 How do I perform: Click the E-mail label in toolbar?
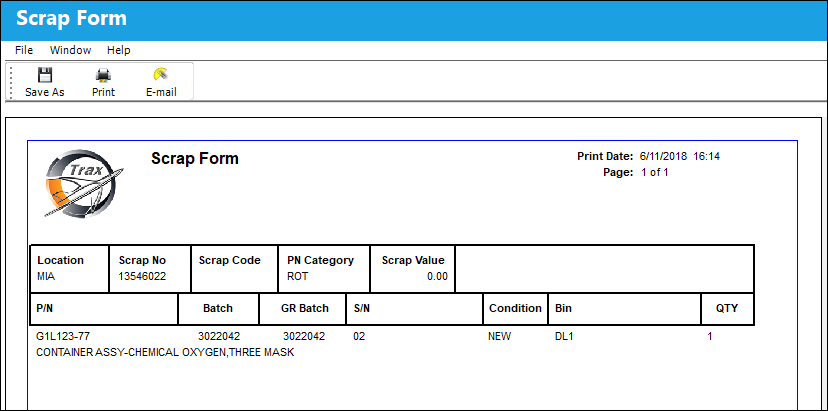[x=161, y=92]
